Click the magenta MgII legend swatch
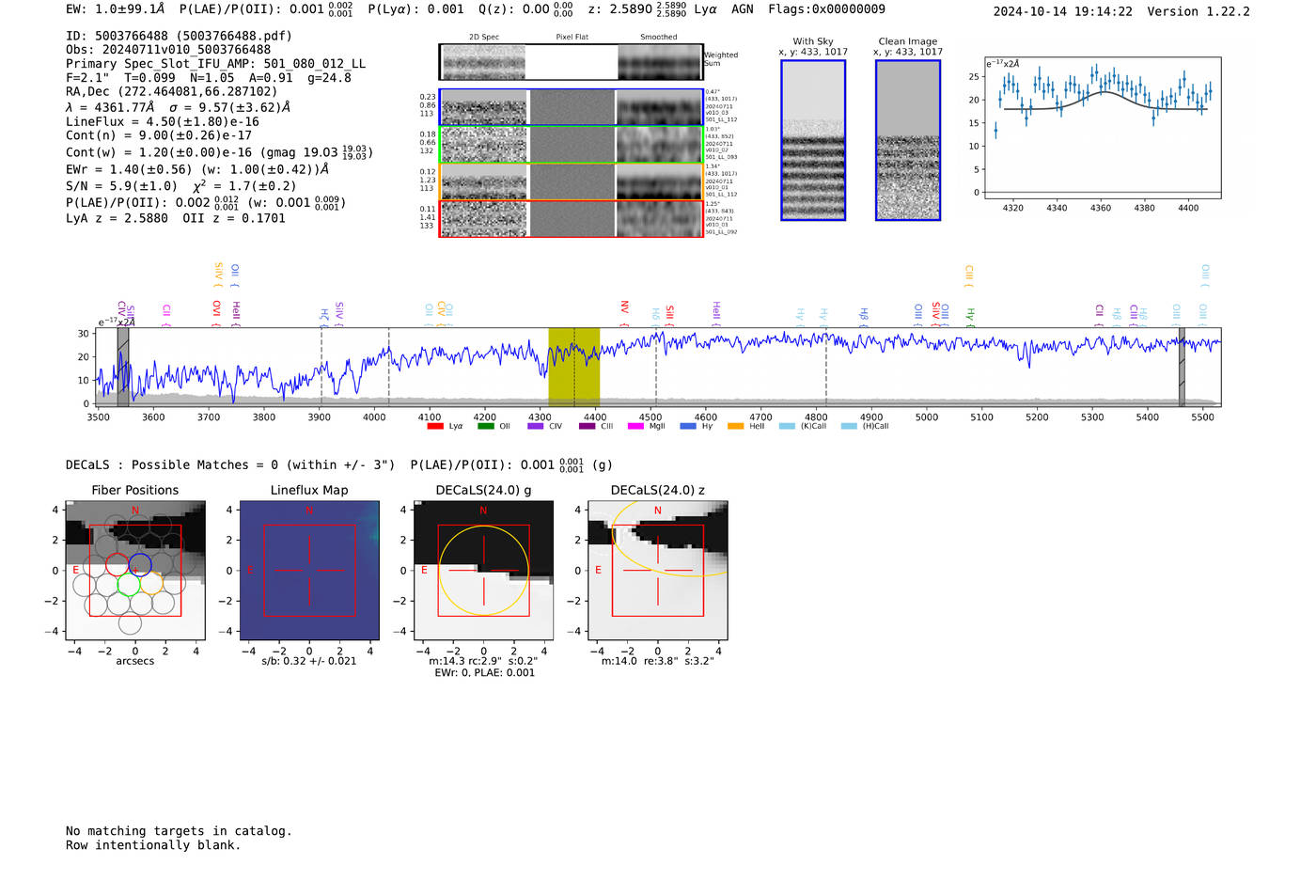The width and height of the screenshot is (1316, 896). [x=635, y=426]
